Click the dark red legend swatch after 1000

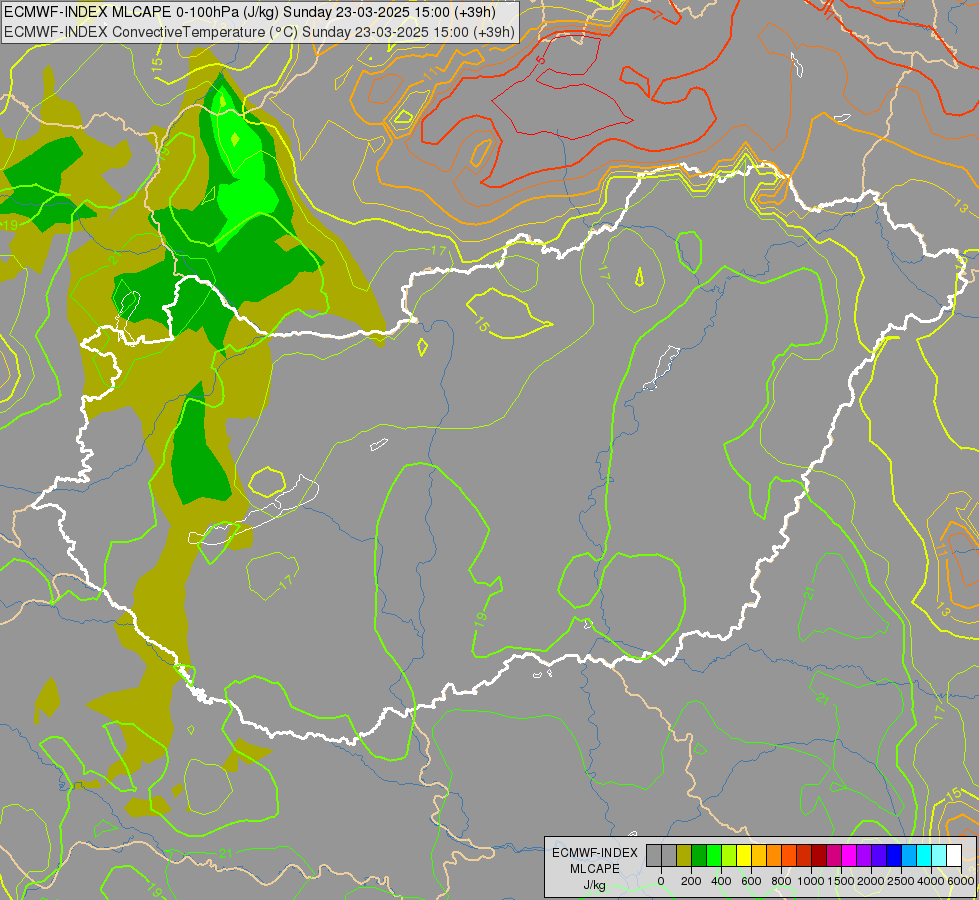click(819, 855)
